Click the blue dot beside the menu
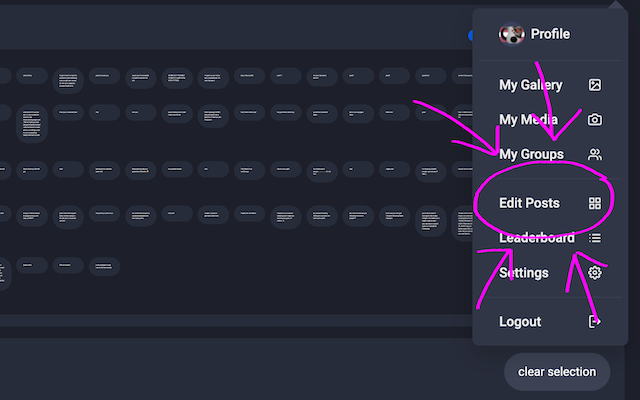The width and height of the screenshot is (640, 400). [470, 35]
